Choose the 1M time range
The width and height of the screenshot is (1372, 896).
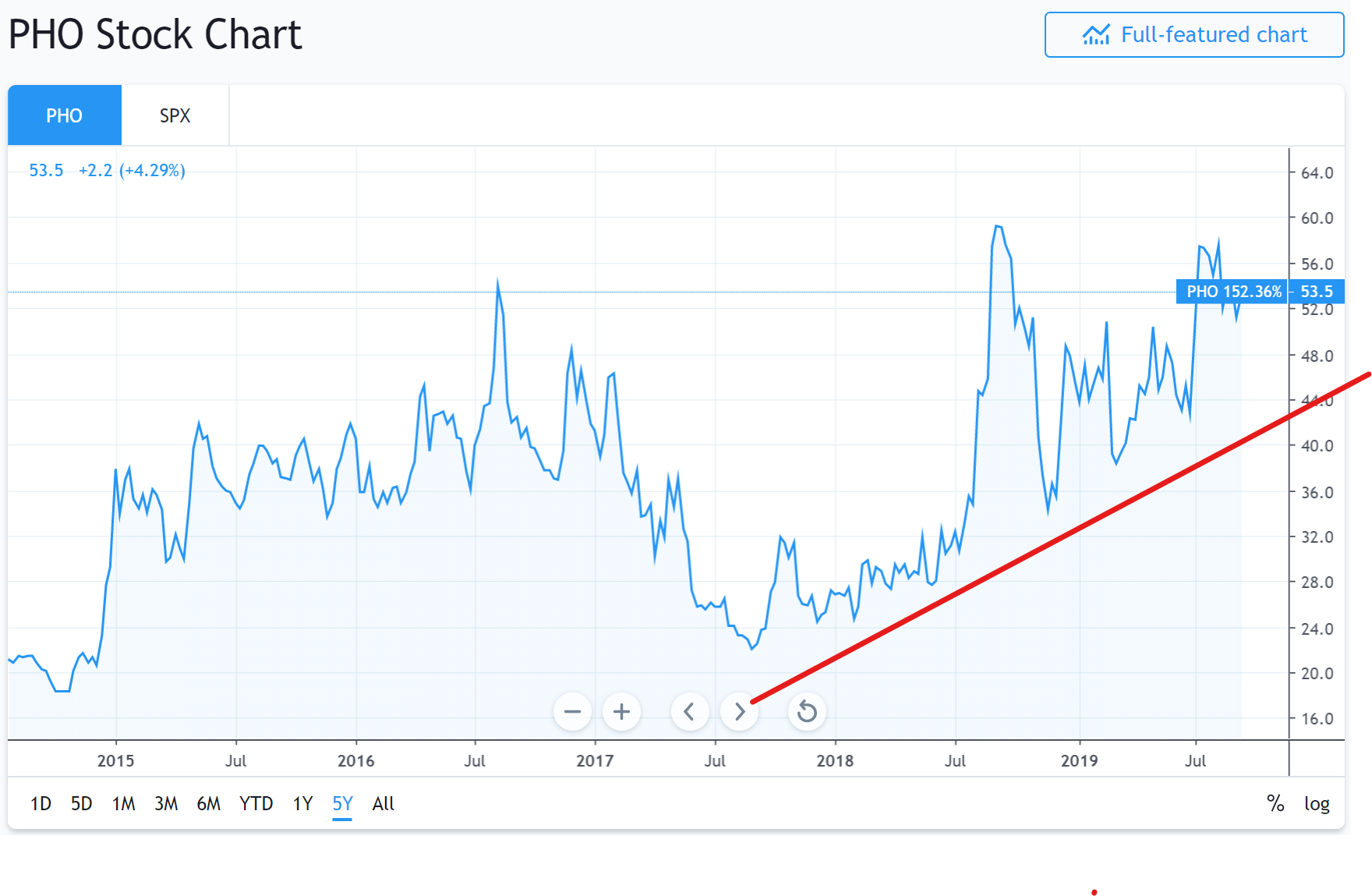click(123, 803)
